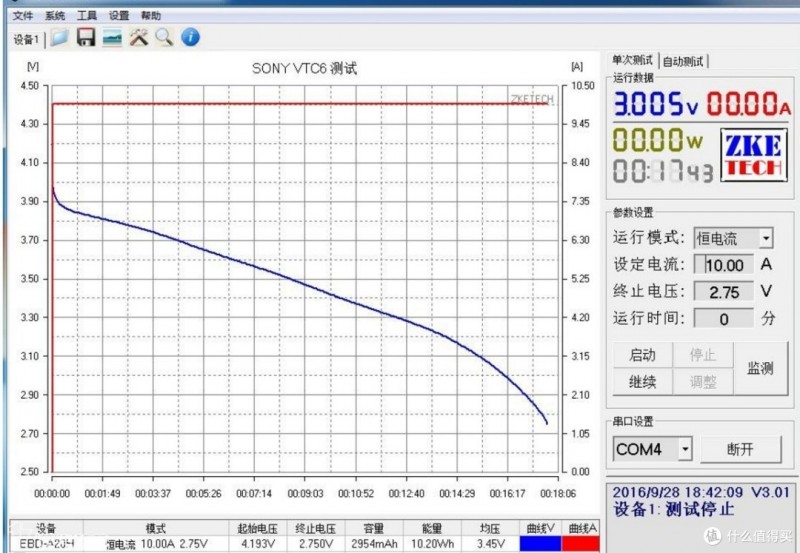
Task: Open the 文件 menu
Action: point(23,16)
